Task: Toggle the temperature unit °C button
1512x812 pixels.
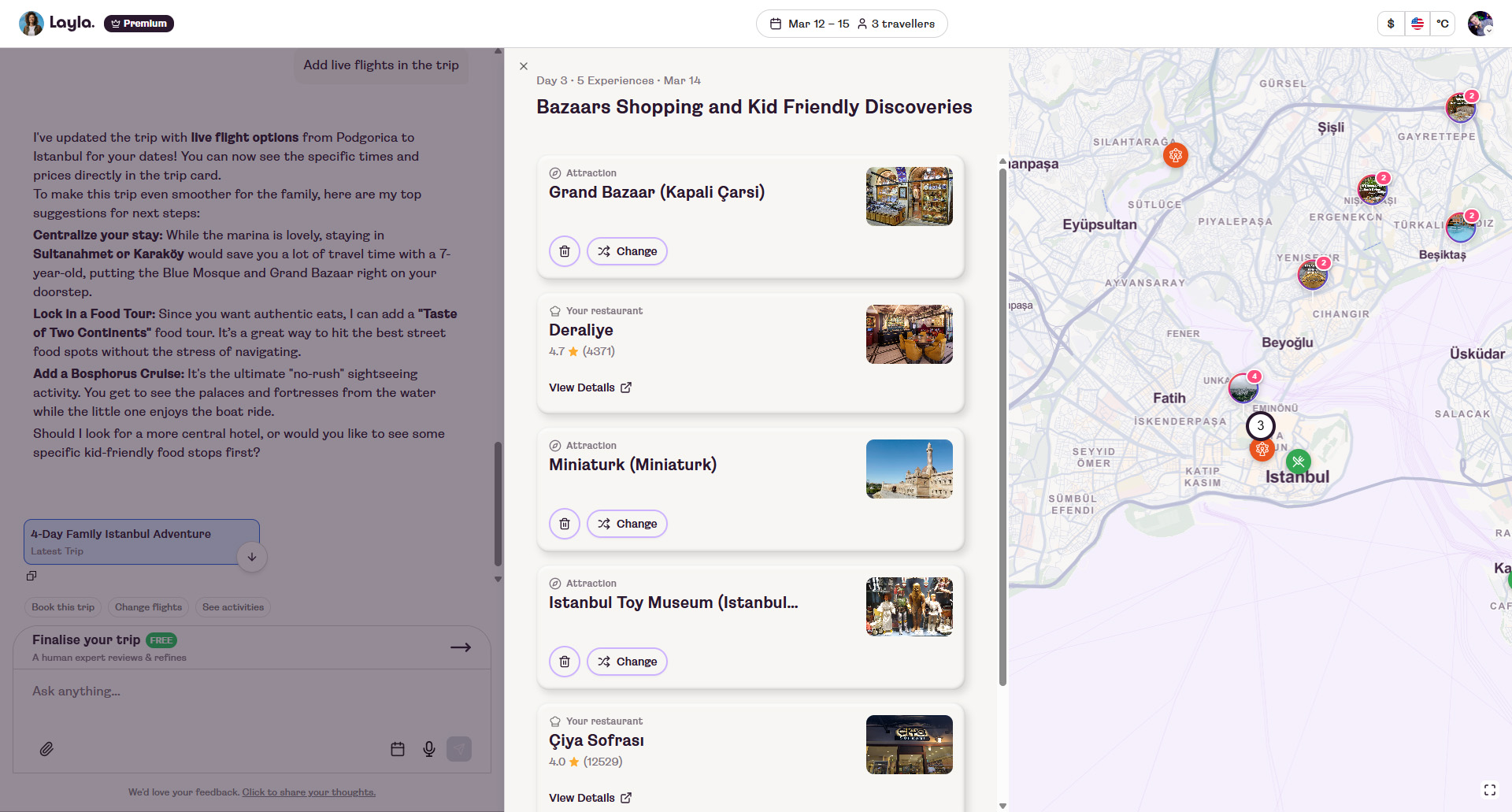Action: [x=1442, y=24]
